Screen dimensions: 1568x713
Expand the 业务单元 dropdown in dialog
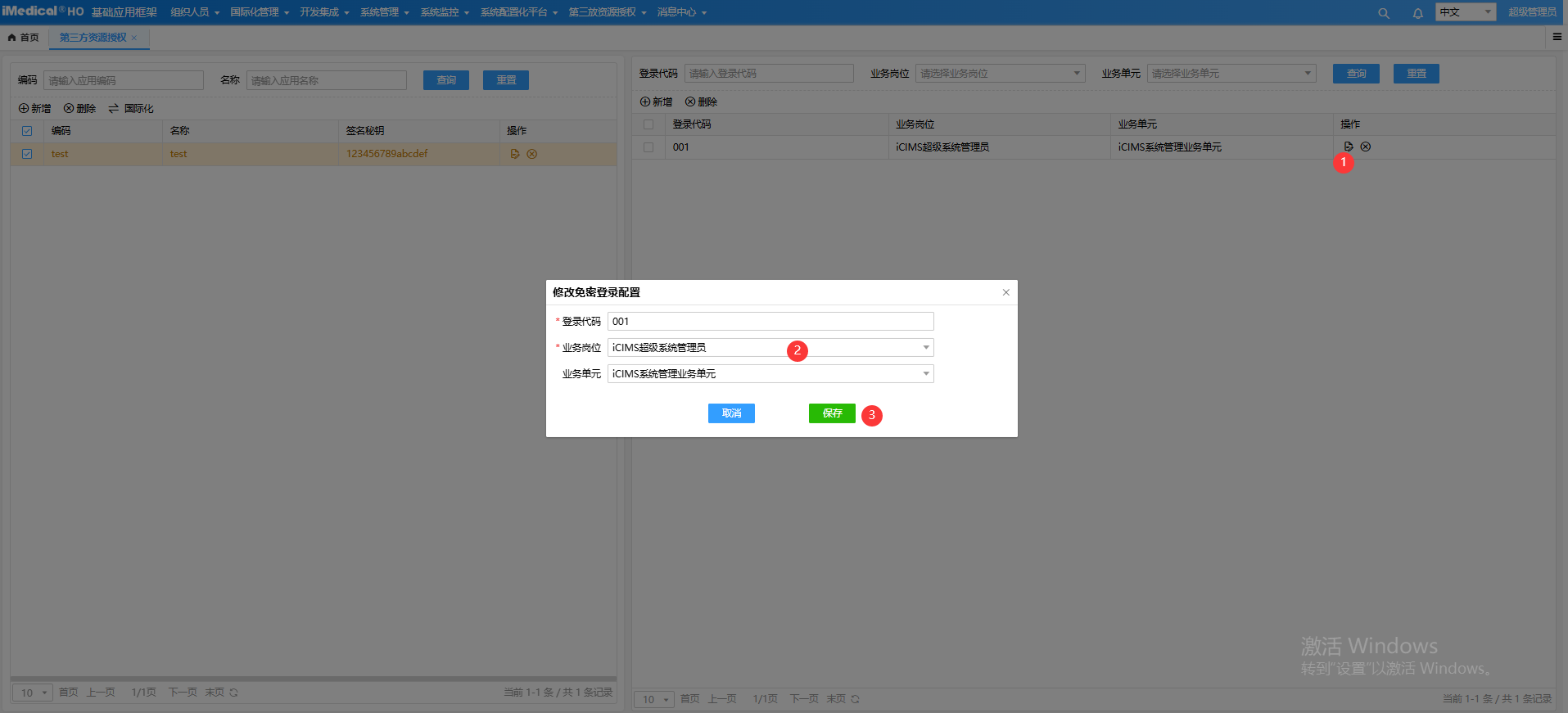[x=926, y=374]
